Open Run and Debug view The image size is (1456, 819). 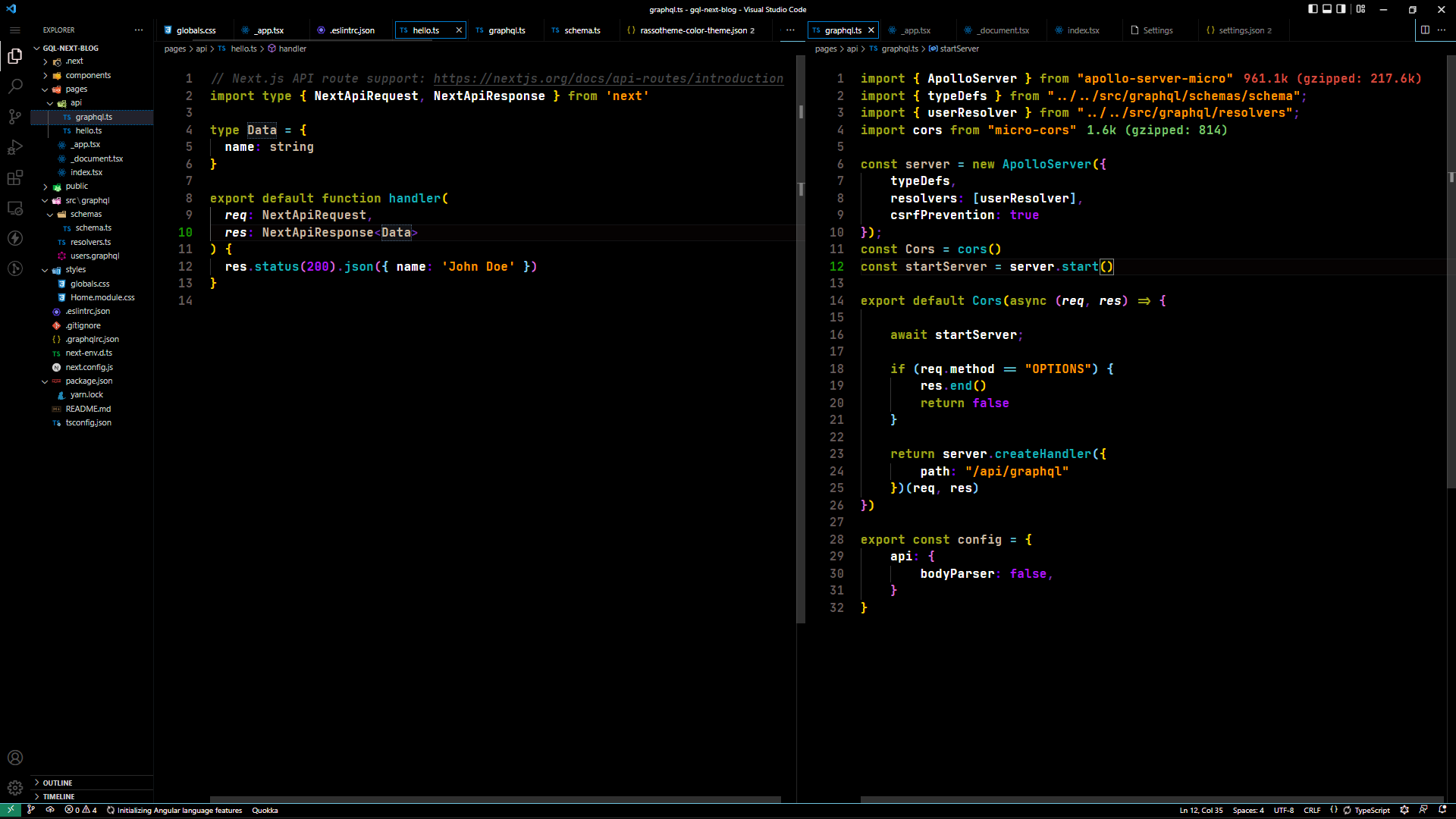(x=15, y=147)
